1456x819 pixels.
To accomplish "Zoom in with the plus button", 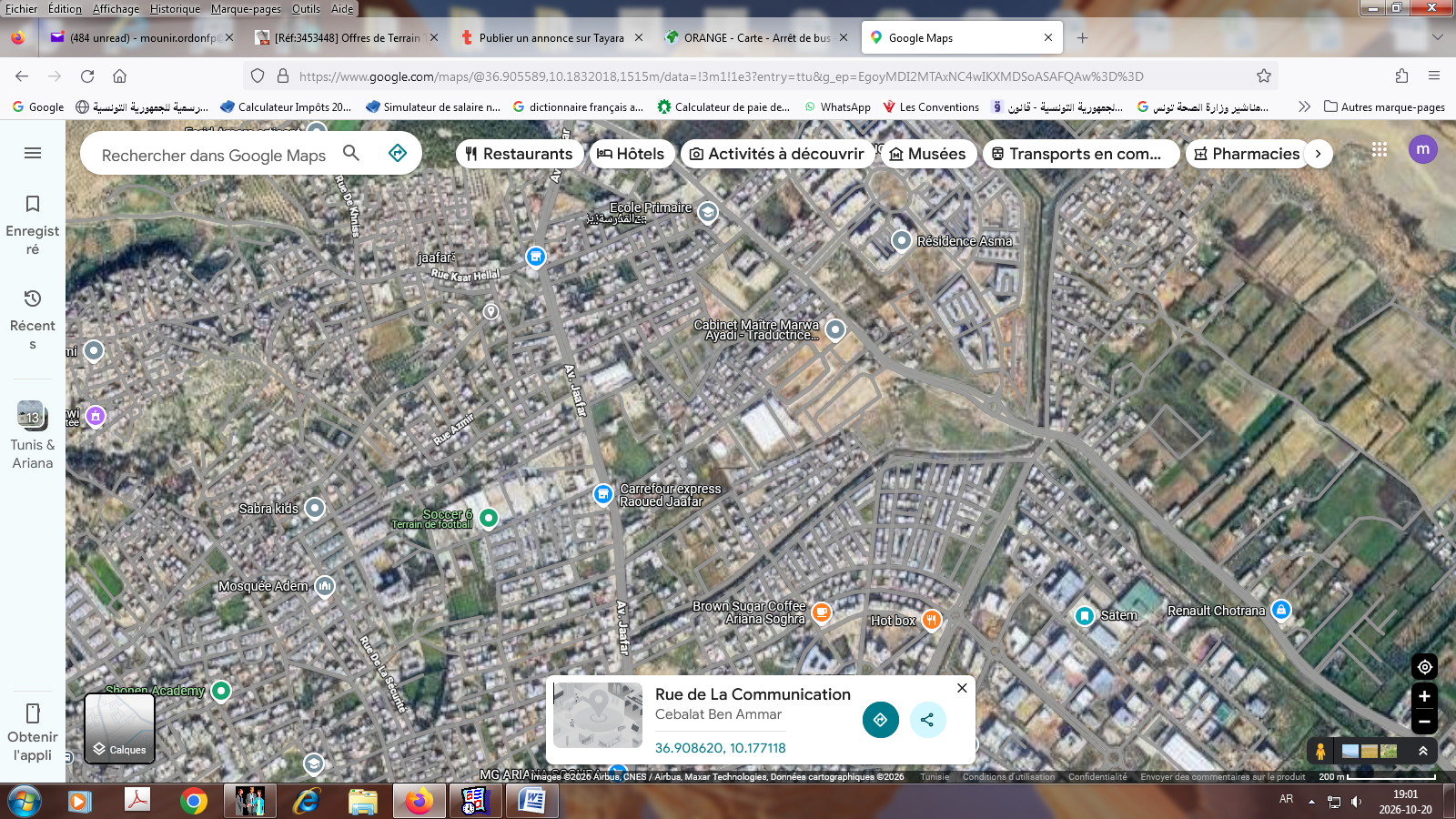I will pos(1425,696).
